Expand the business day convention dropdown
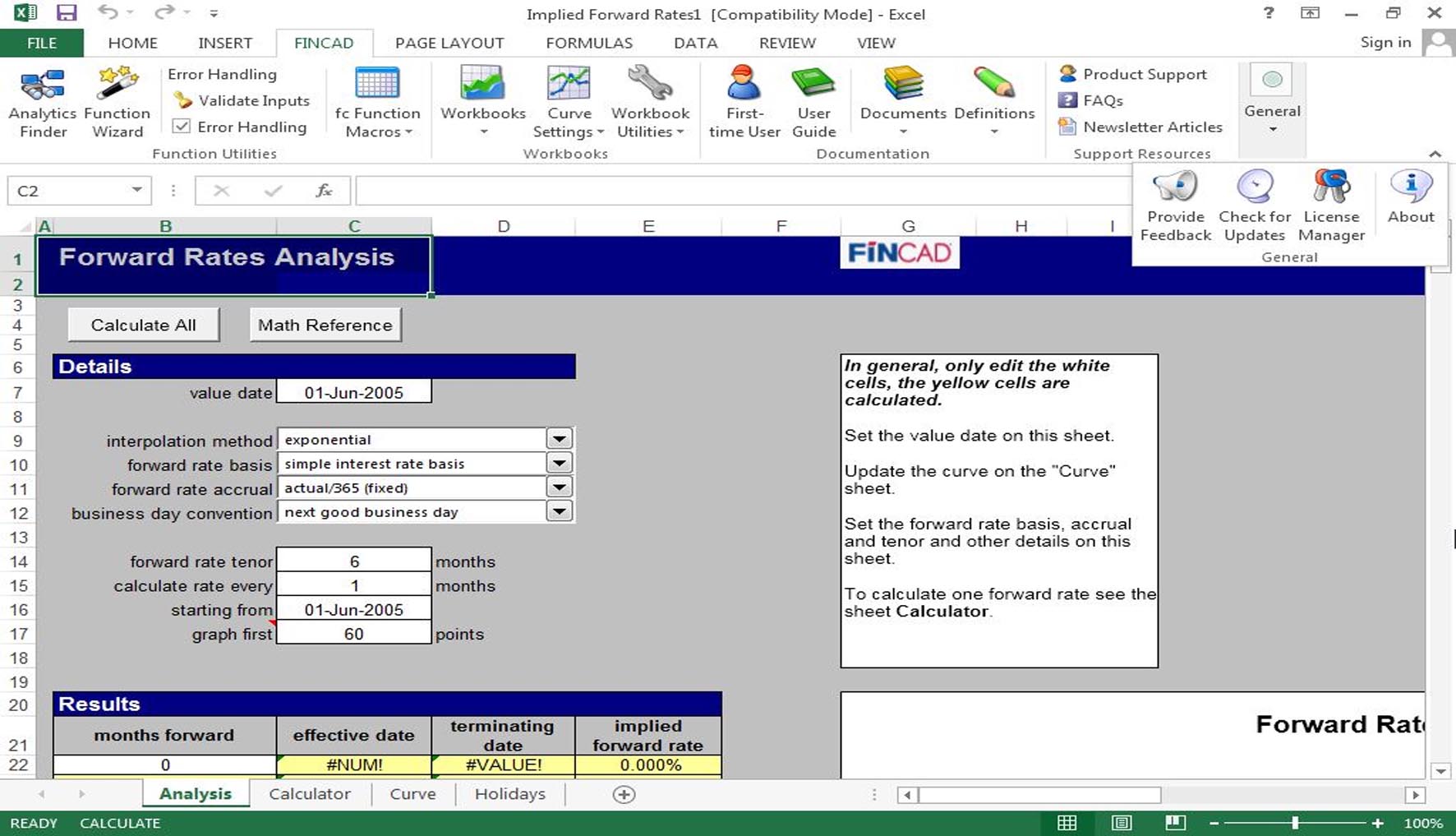This screenshot has height=836, width=1456. [x=560, y=511]
